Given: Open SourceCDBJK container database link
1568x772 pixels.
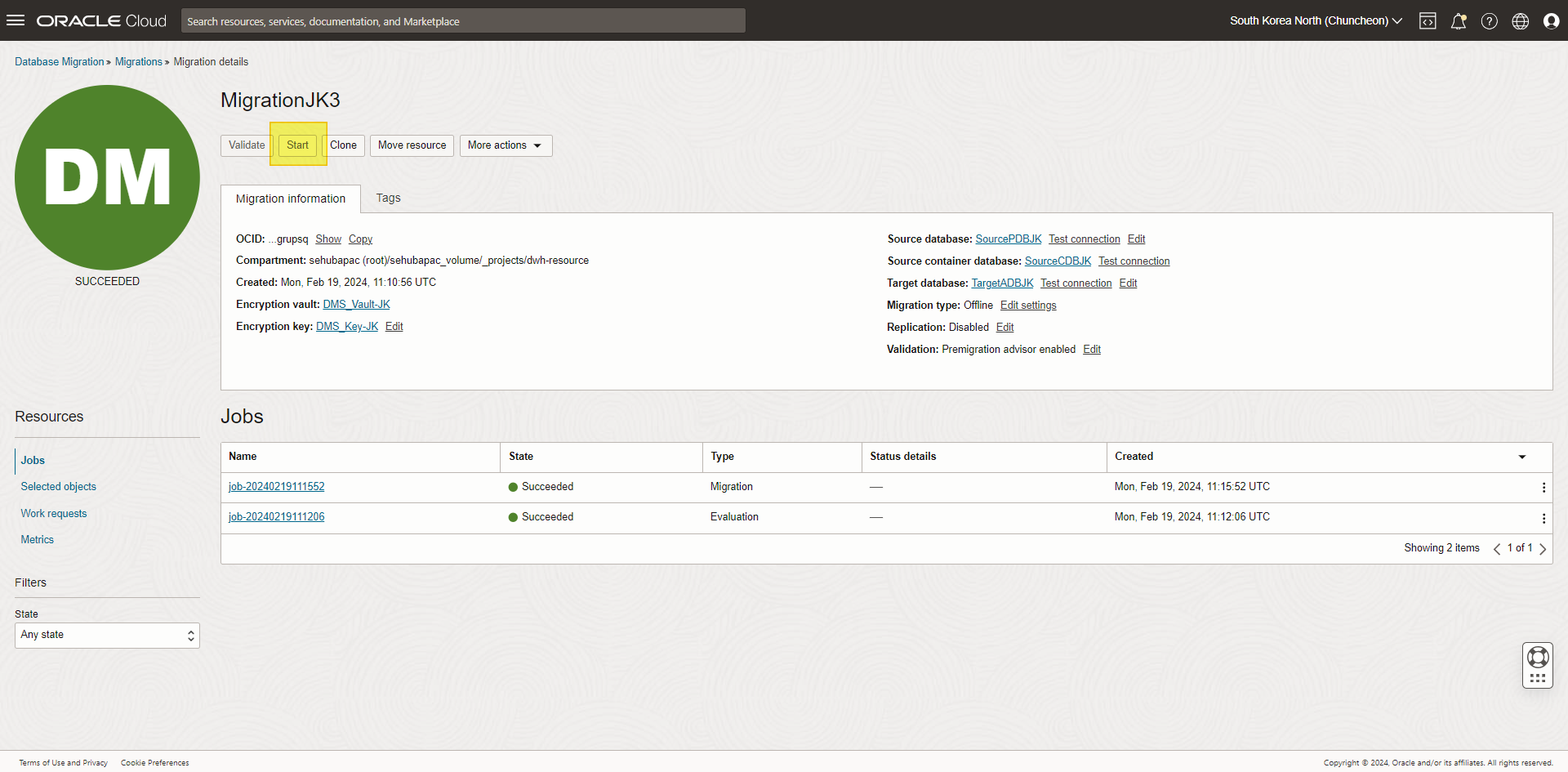Looking at the screenshot, I should (1058, 261).
